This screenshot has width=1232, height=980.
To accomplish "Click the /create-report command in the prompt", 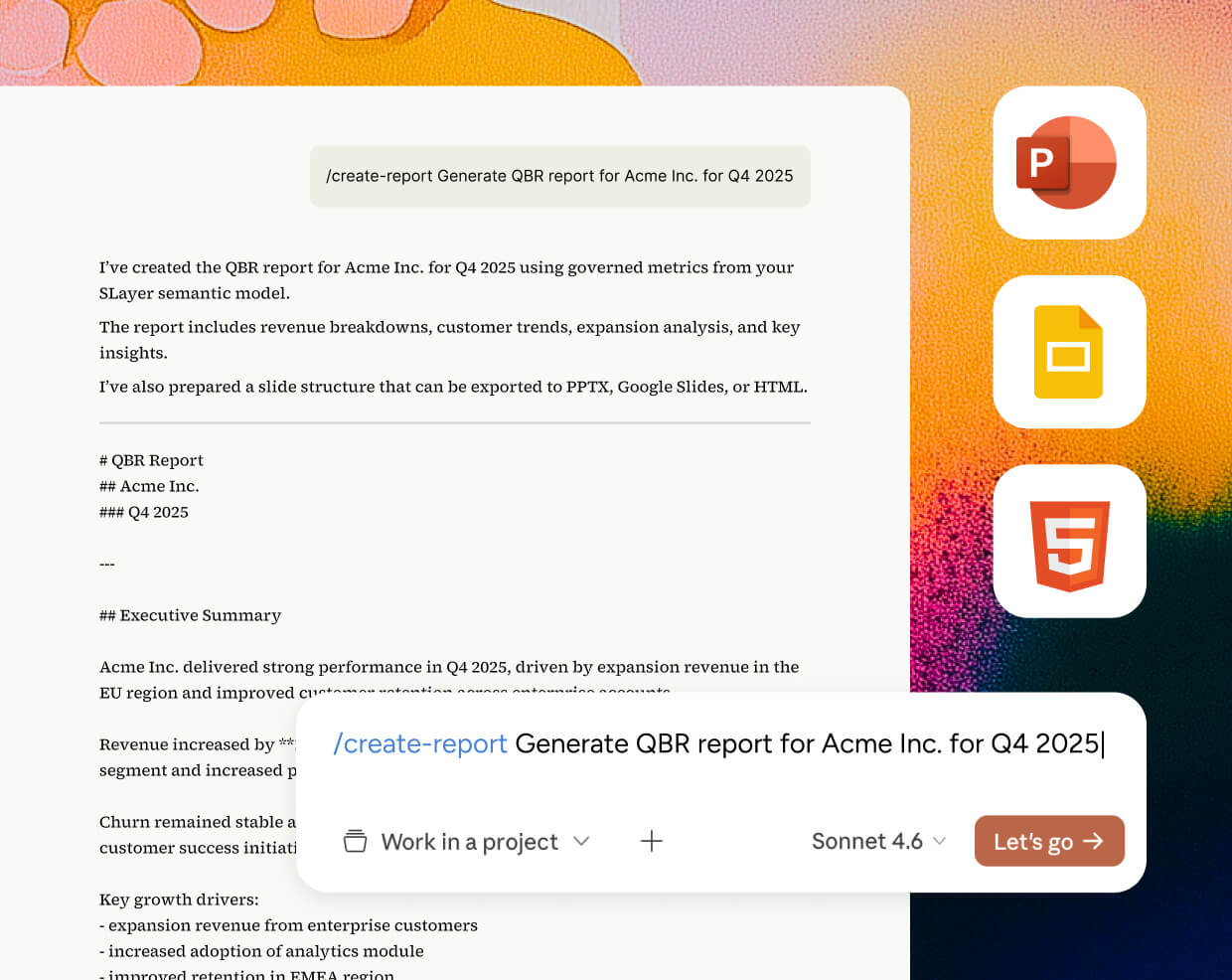I will pyautogui.click(x=420, y=743).
